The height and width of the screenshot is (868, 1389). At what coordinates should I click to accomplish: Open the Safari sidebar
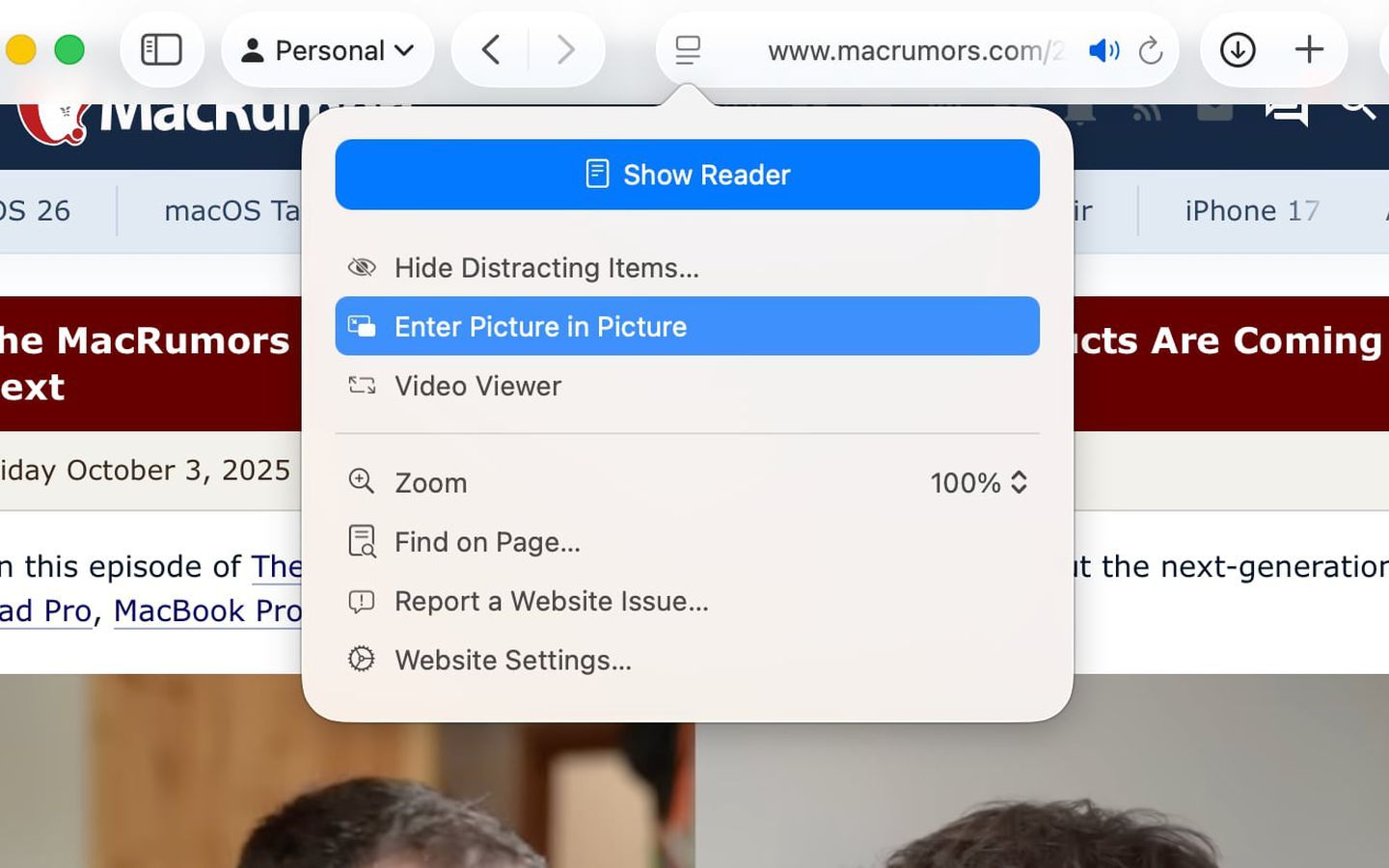[x=162, y=50]
